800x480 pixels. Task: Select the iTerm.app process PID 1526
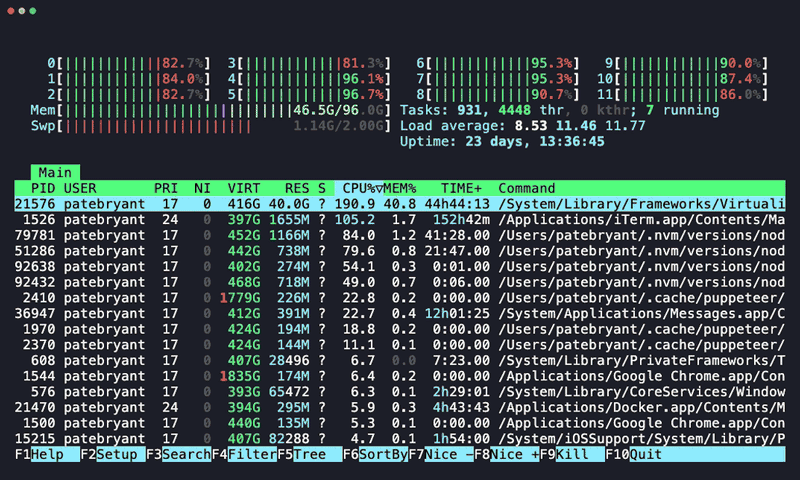click(x=400, y=220)
